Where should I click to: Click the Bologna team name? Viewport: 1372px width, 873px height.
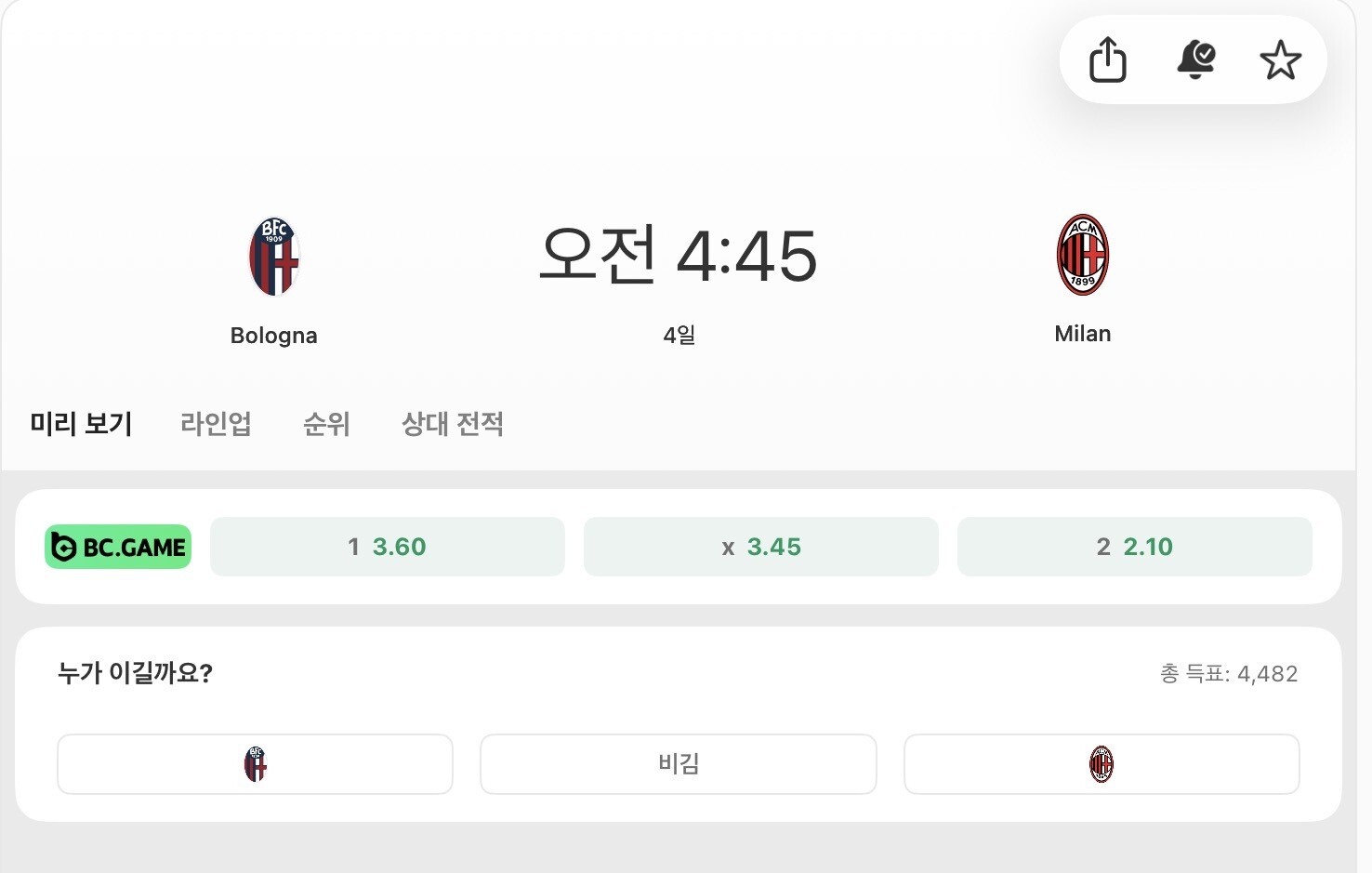pos(274,336)
